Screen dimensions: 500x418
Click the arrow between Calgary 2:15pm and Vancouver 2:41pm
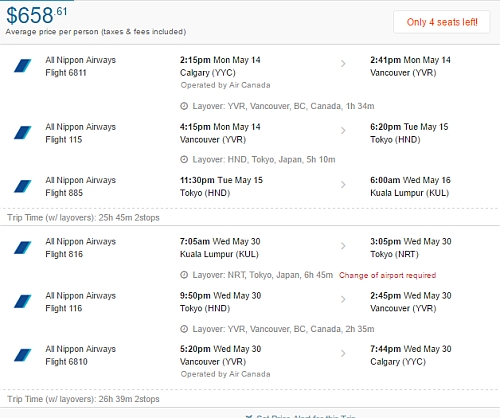[343, 64]
